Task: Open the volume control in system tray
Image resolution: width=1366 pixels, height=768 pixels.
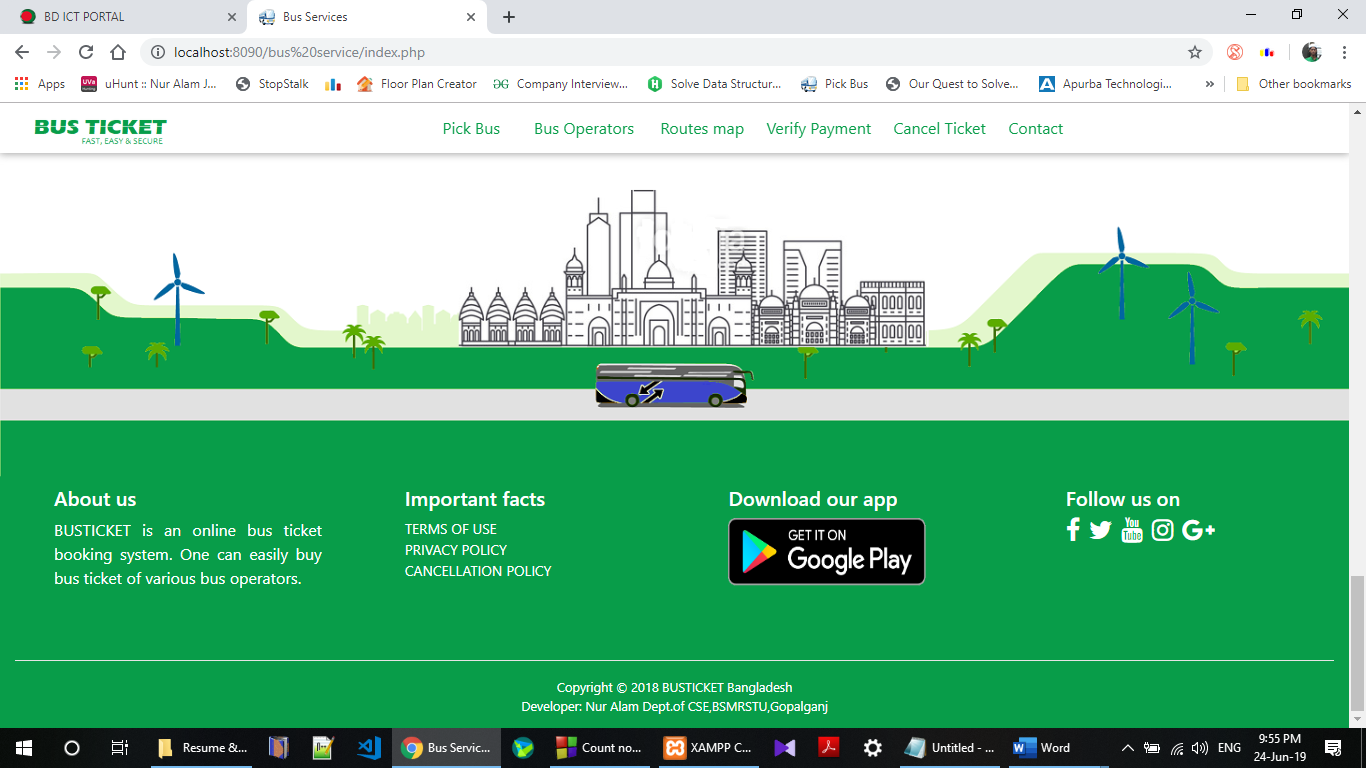Action: [1199, 747]
